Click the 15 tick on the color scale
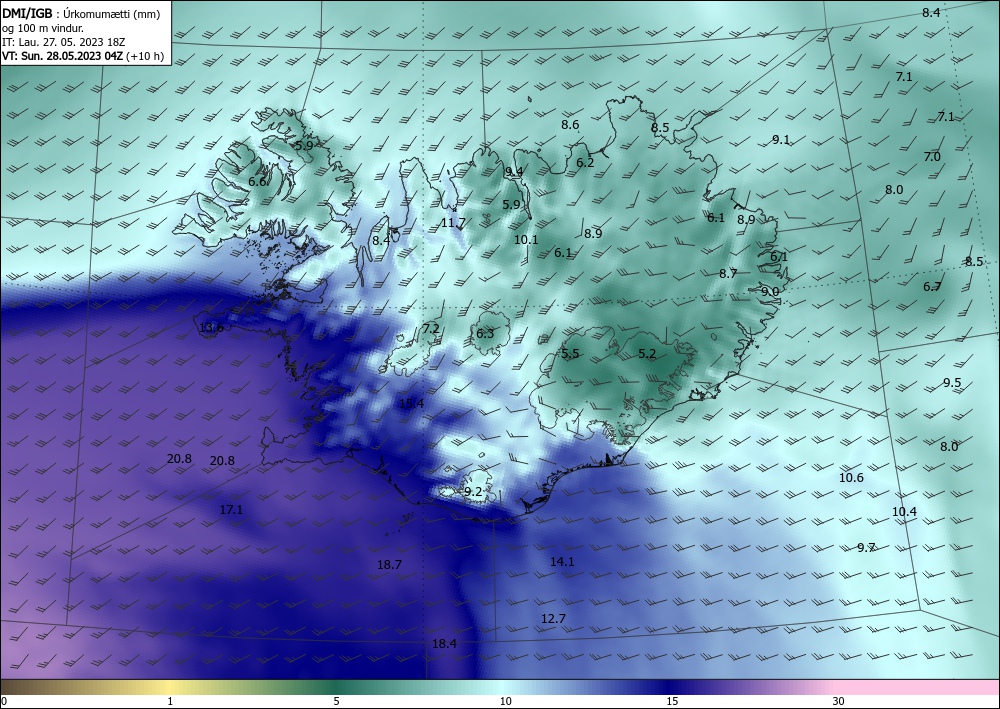Image resolution: width=1000 pixels, height=709 pixels. click(672, 701)
